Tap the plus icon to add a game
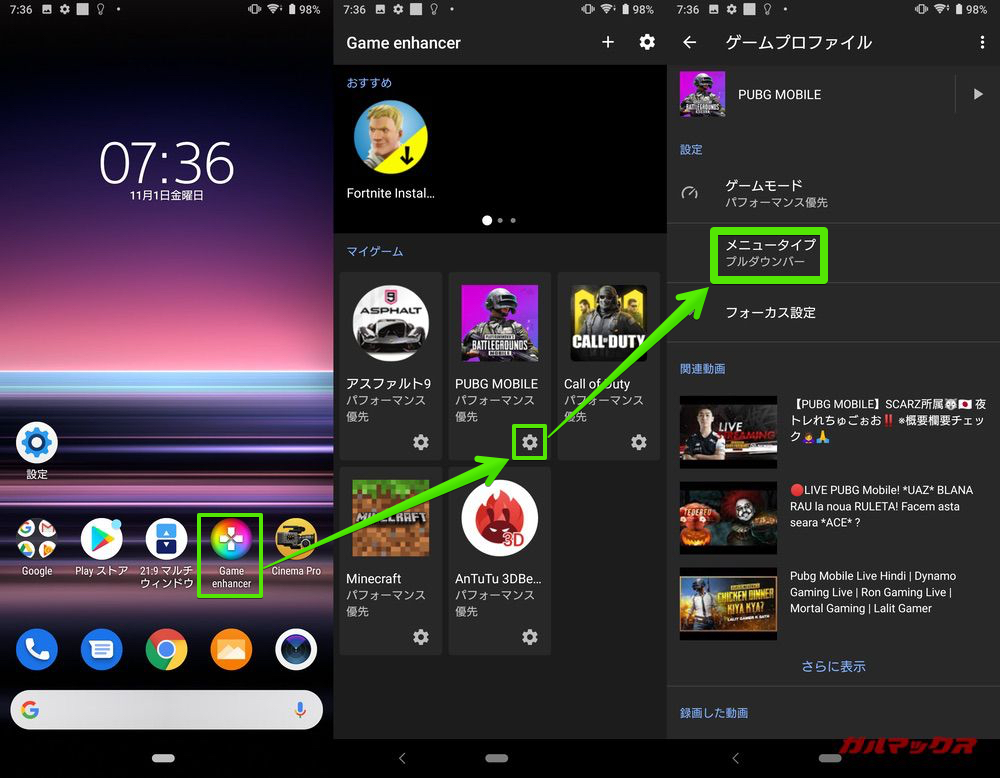 (607, 42)
